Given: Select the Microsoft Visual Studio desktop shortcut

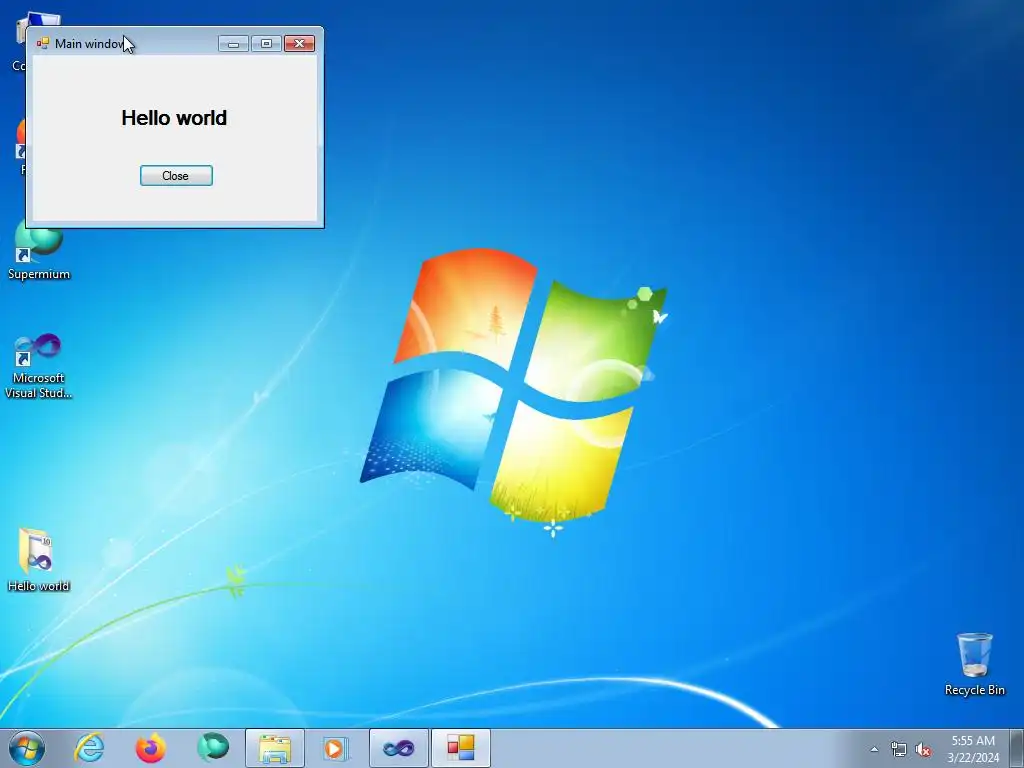Looking at the screenshot, I should point(39,366).
